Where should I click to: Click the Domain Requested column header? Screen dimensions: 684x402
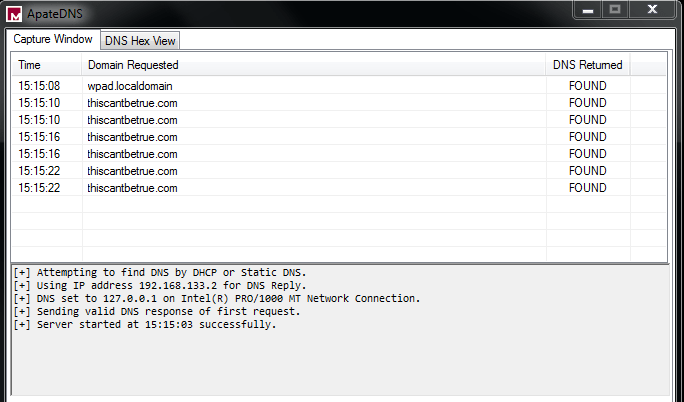pos(132,65)
